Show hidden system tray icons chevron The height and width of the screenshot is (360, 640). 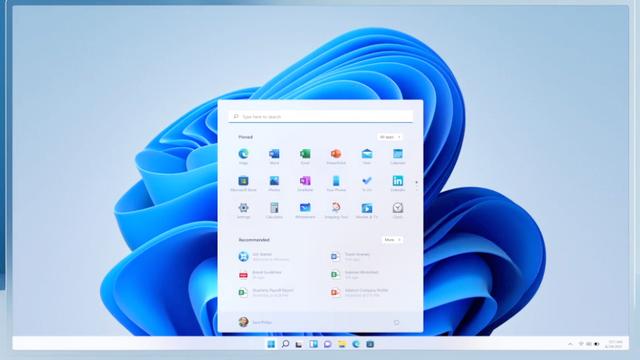570,344
